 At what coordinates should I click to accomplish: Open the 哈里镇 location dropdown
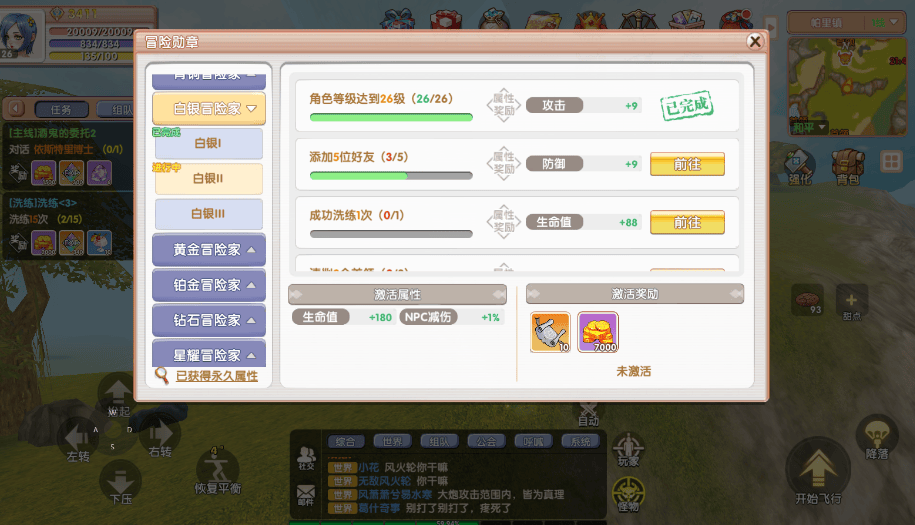(846, 23)
